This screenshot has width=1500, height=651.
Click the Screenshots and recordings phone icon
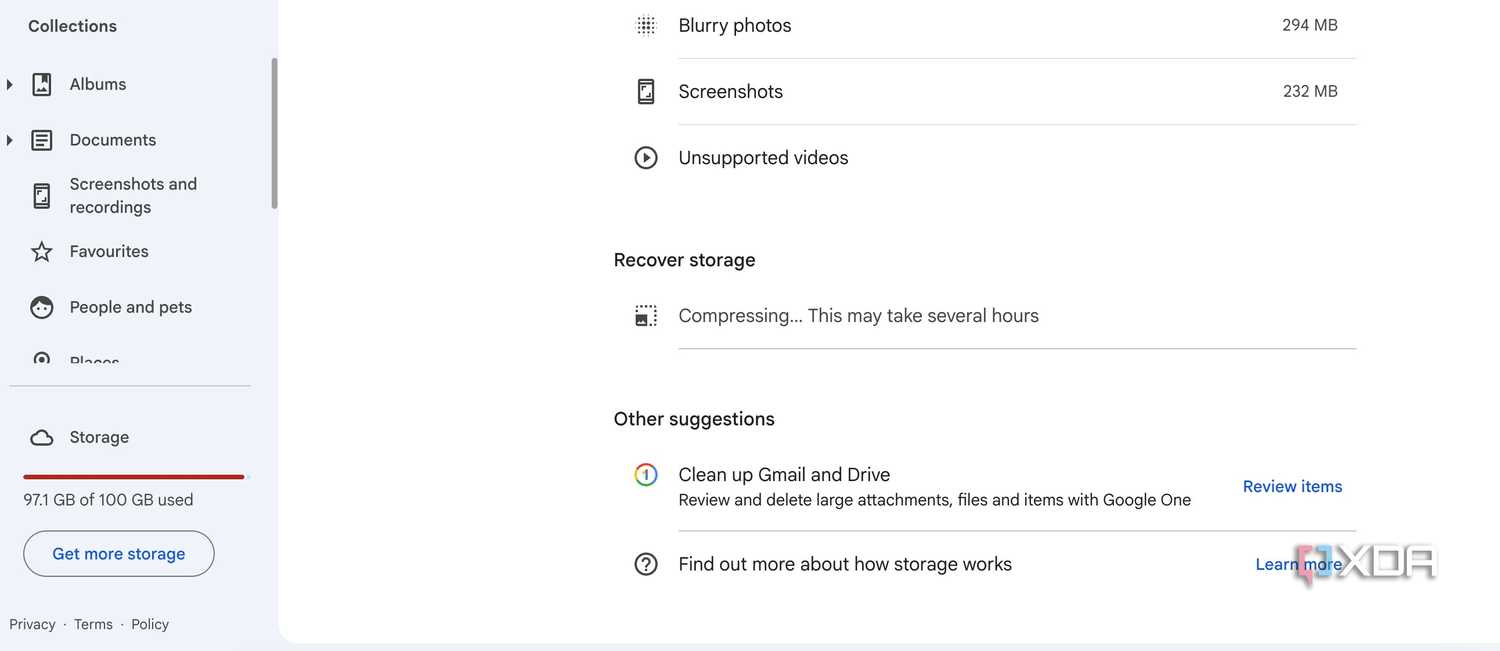click(x=41, y=195)
